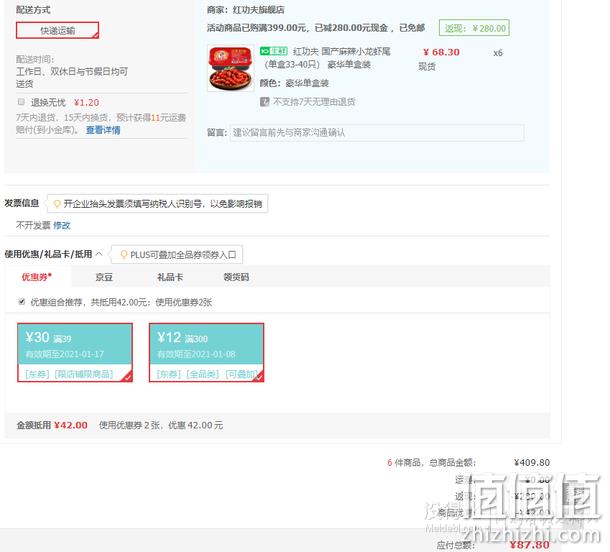This screenshot has height=552, width=610.
Task: Focus the 留言 message input field
Action: pyautogui.click(x=377, y=133)
